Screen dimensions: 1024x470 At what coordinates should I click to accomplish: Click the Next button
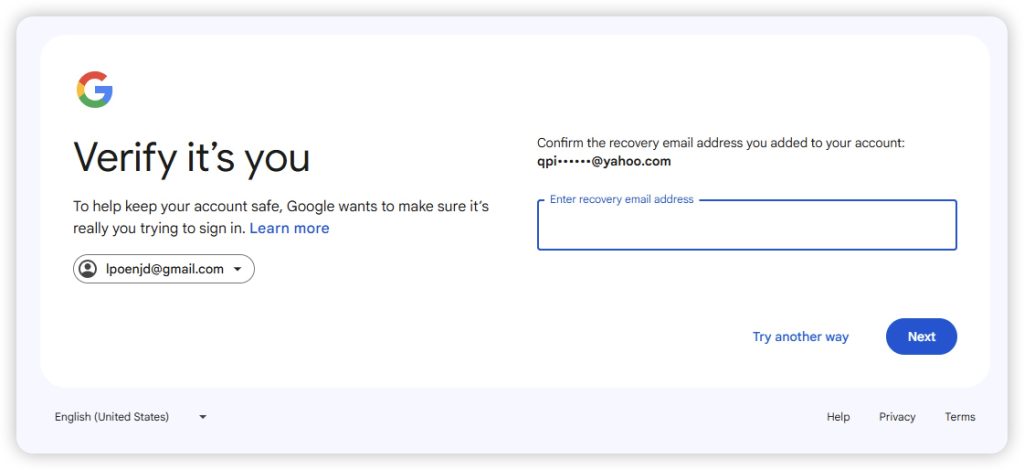[921, 337]
